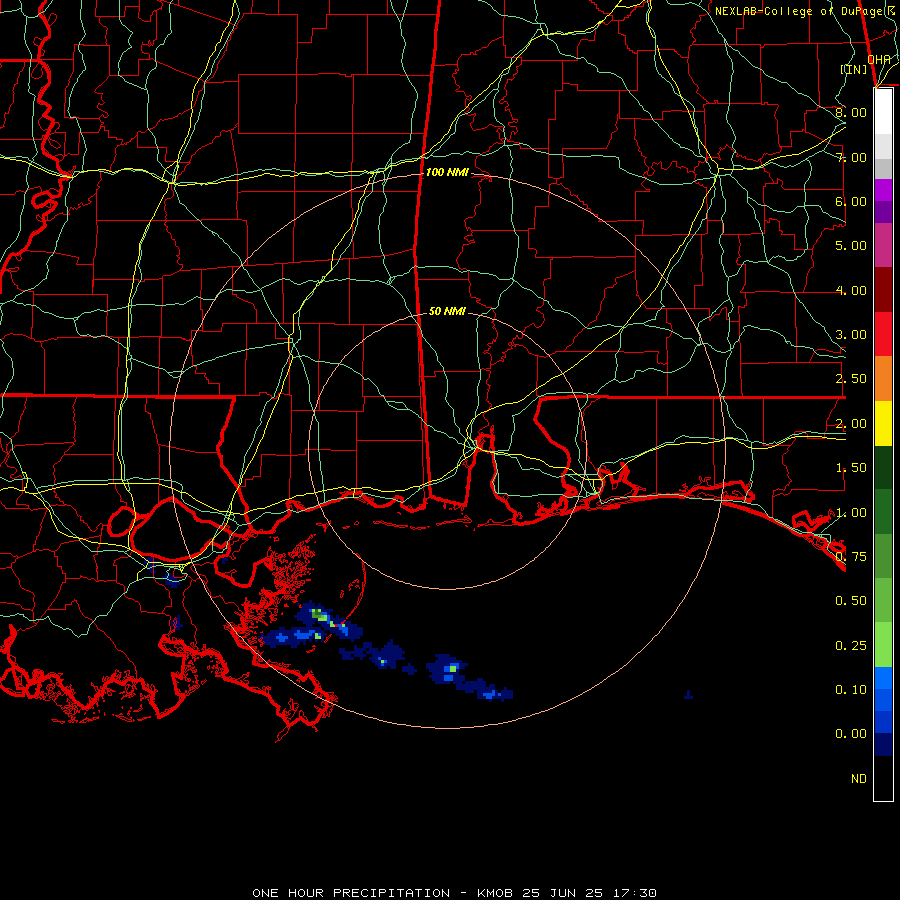Click the 0.10 legend value

(851, 689)
